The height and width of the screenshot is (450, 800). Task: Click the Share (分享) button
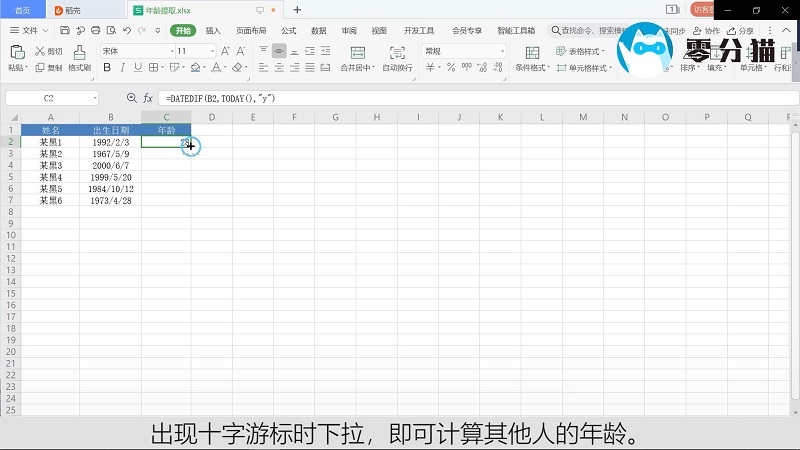[740, 31]
